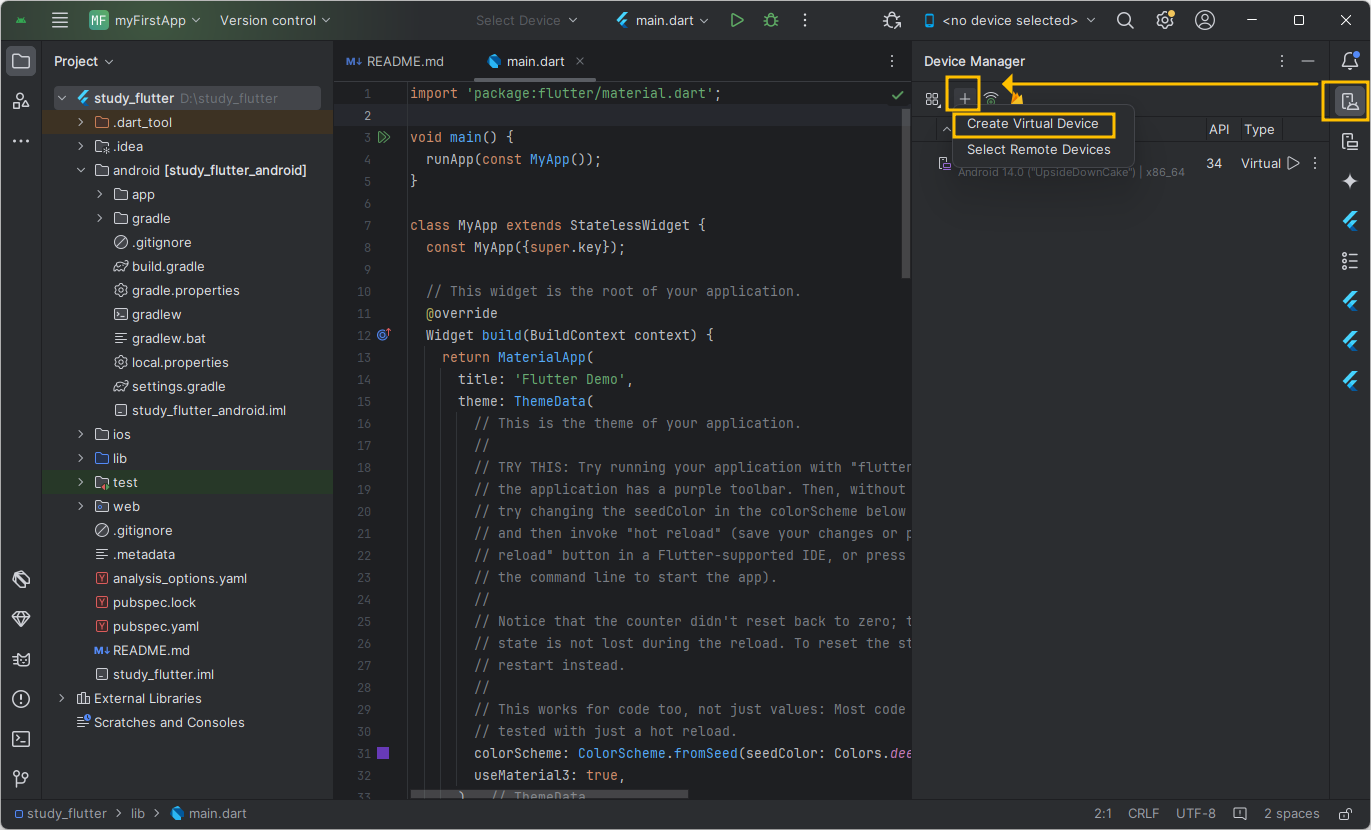Open the editor tabs three-dot menu
Viewport: 1371px width, 830px height.
[892, 61]
